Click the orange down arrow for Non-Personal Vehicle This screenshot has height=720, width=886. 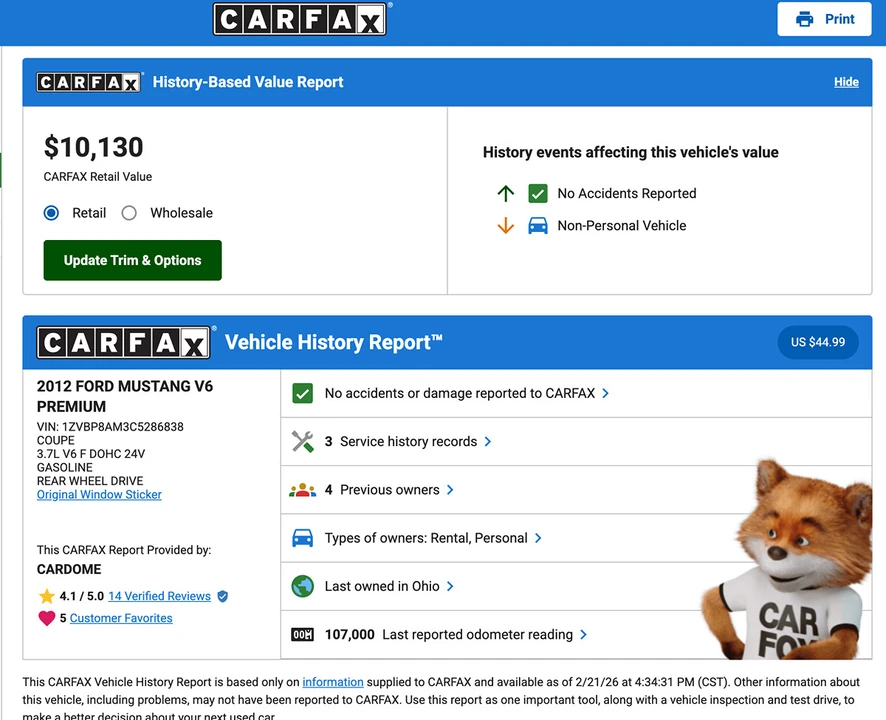(x=506, y=225)
